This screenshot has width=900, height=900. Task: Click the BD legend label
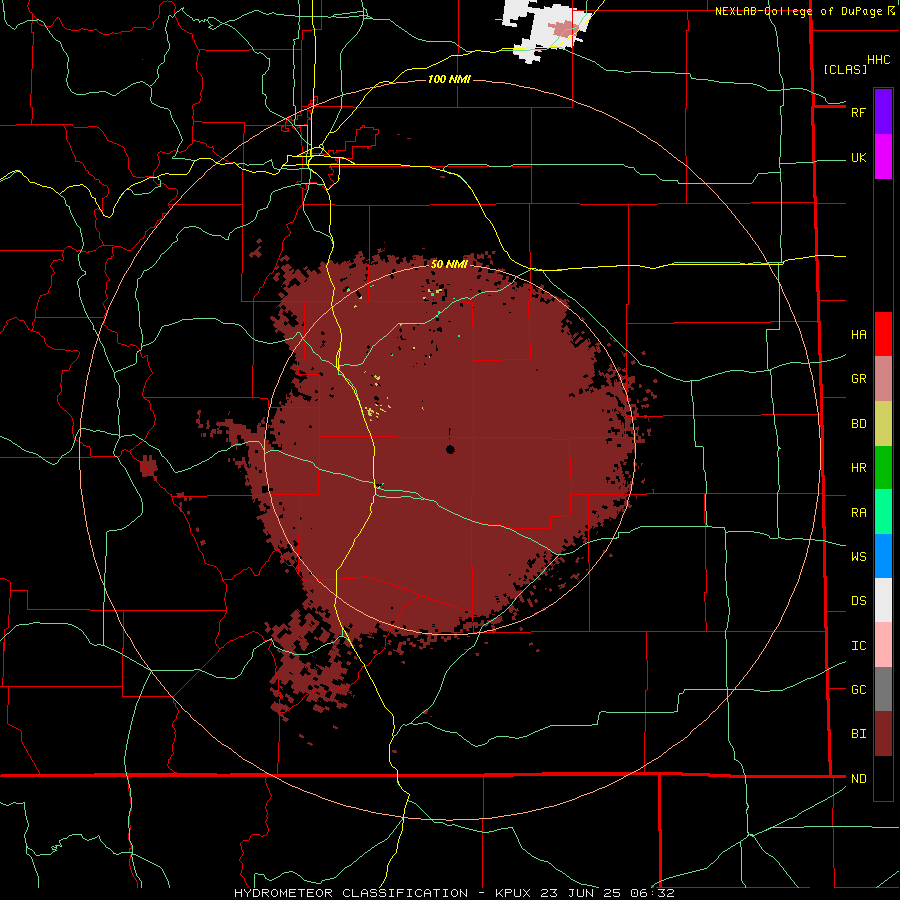(x=858, y=424)
